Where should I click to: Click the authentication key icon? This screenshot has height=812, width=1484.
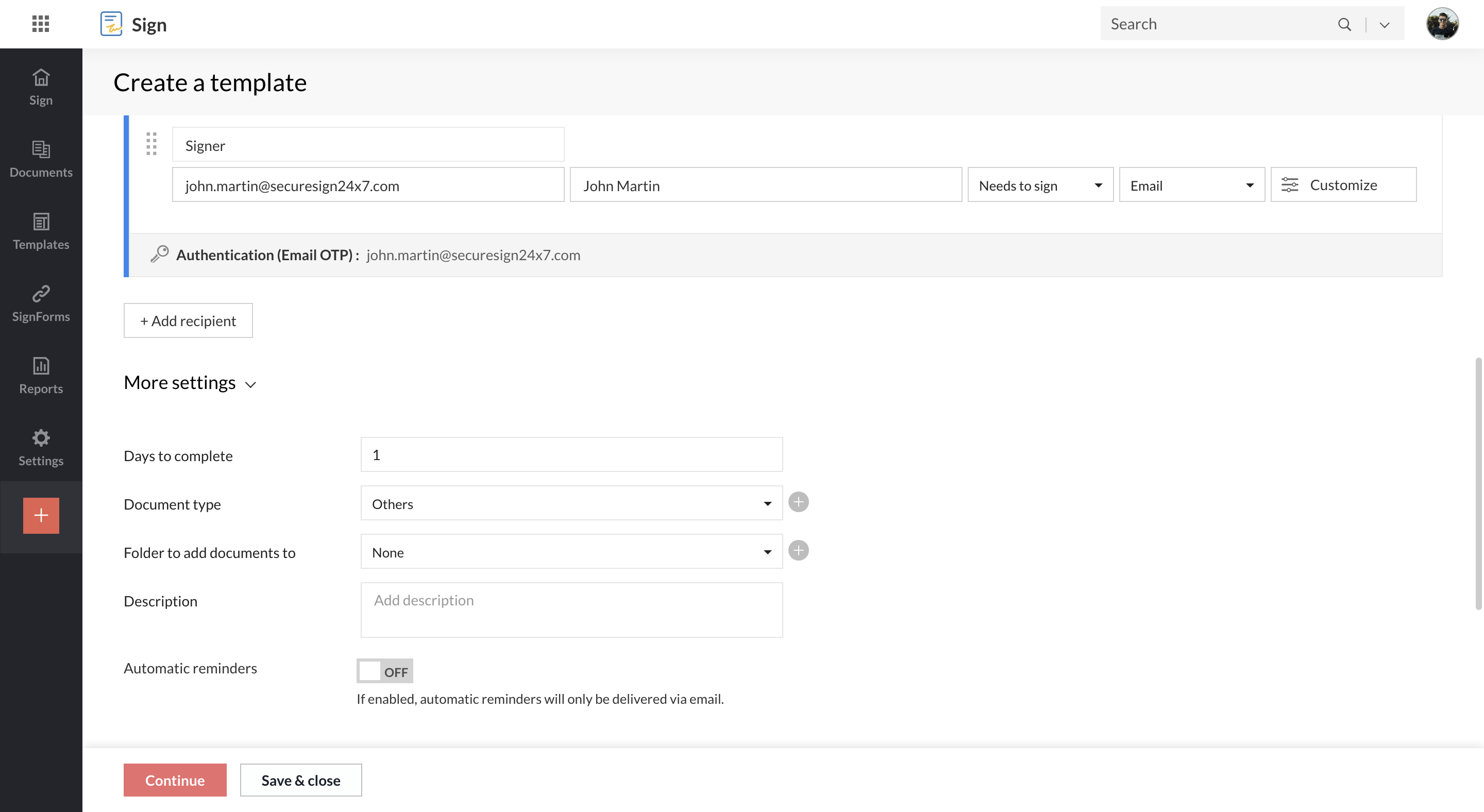(x=160, y=254)
